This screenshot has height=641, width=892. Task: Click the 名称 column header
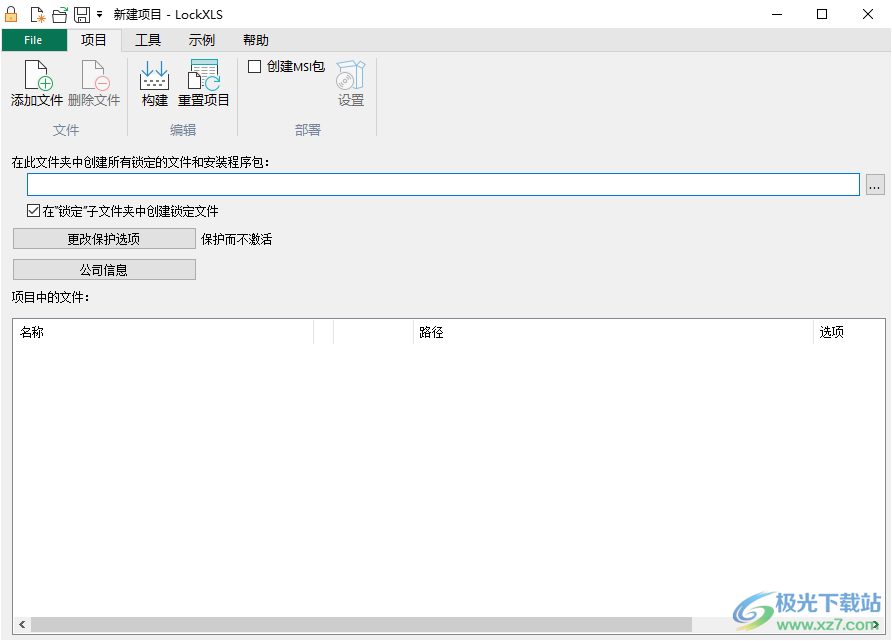(164, 332)
